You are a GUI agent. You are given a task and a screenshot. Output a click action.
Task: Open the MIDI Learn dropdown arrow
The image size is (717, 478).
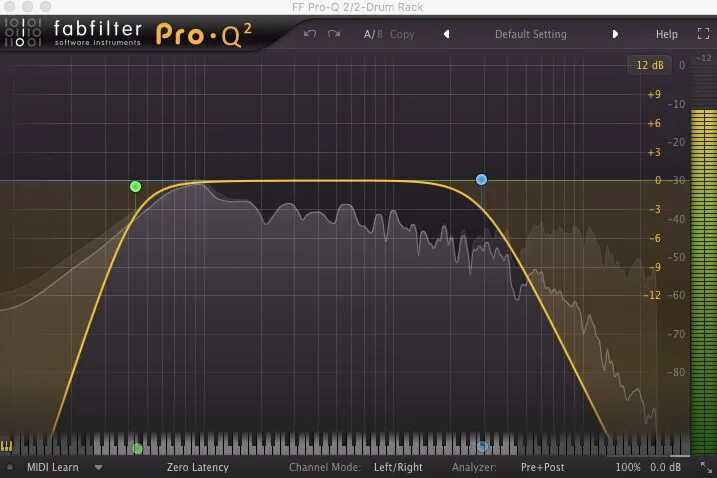[98, 467]
